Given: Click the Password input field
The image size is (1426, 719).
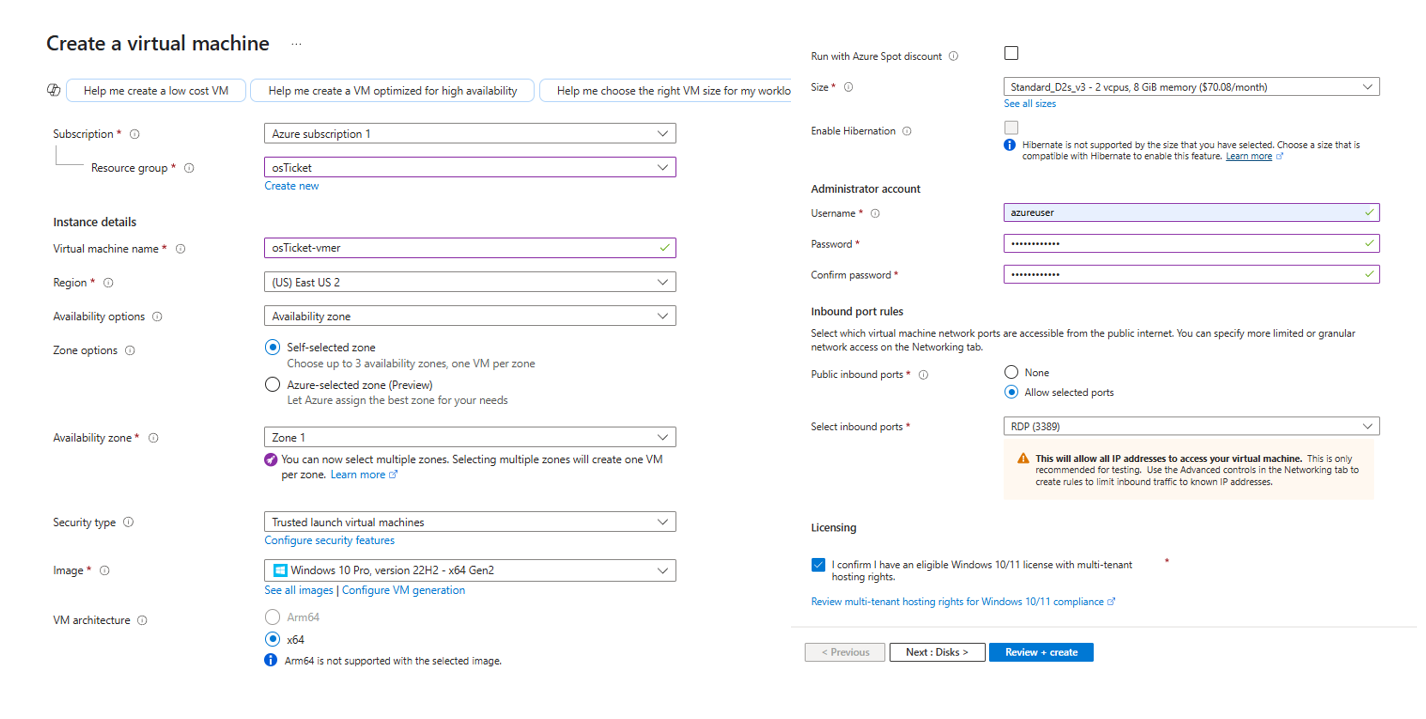Looking at the screenshot, I should click(1191, 244).
